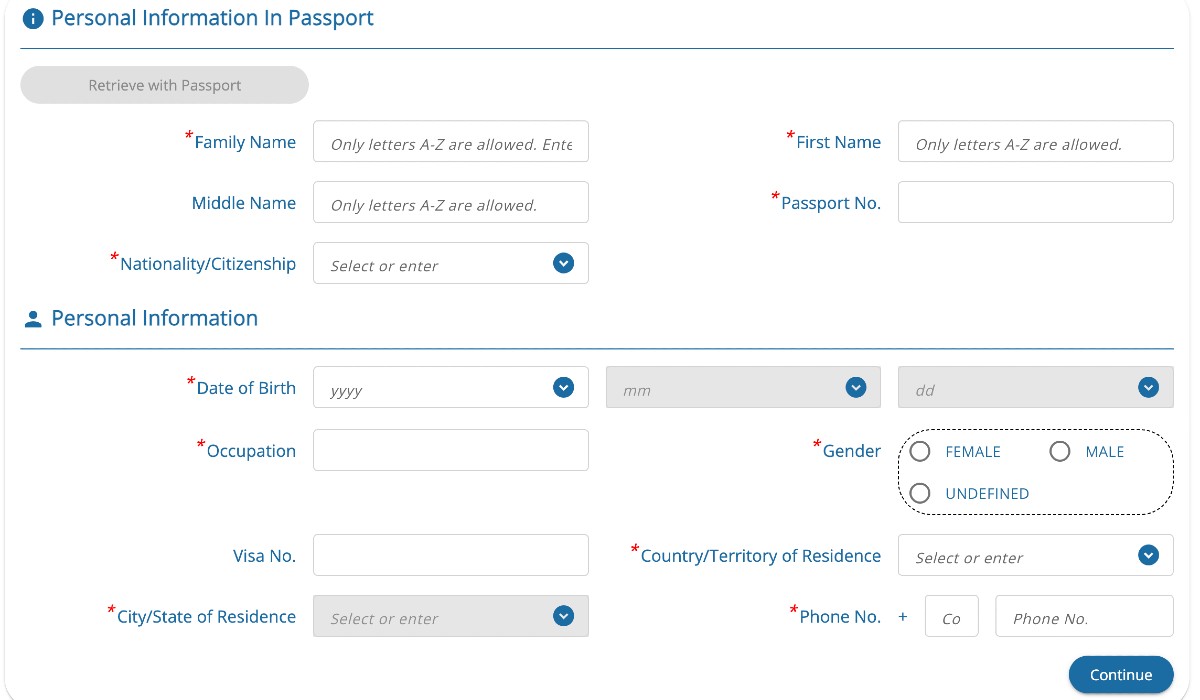Image resolution: width=1200 pixels, height=700 pixels.
Task: Select the MALE gender radio button
Action: point(1060,452)
